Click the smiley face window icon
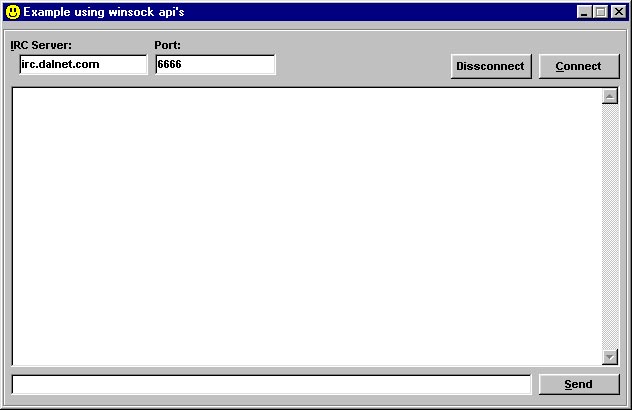Screen dimensions: 632x410 pos(13,12)
